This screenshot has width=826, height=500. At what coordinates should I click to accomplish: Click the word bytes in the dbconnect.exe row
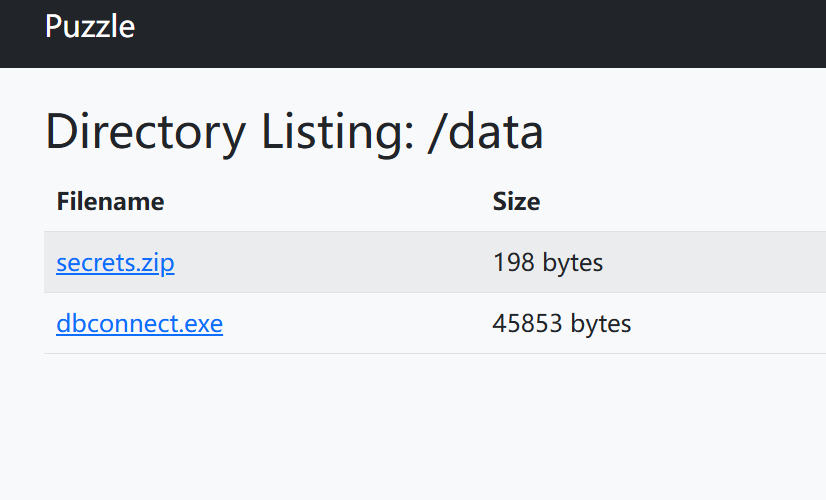[601, 324]
